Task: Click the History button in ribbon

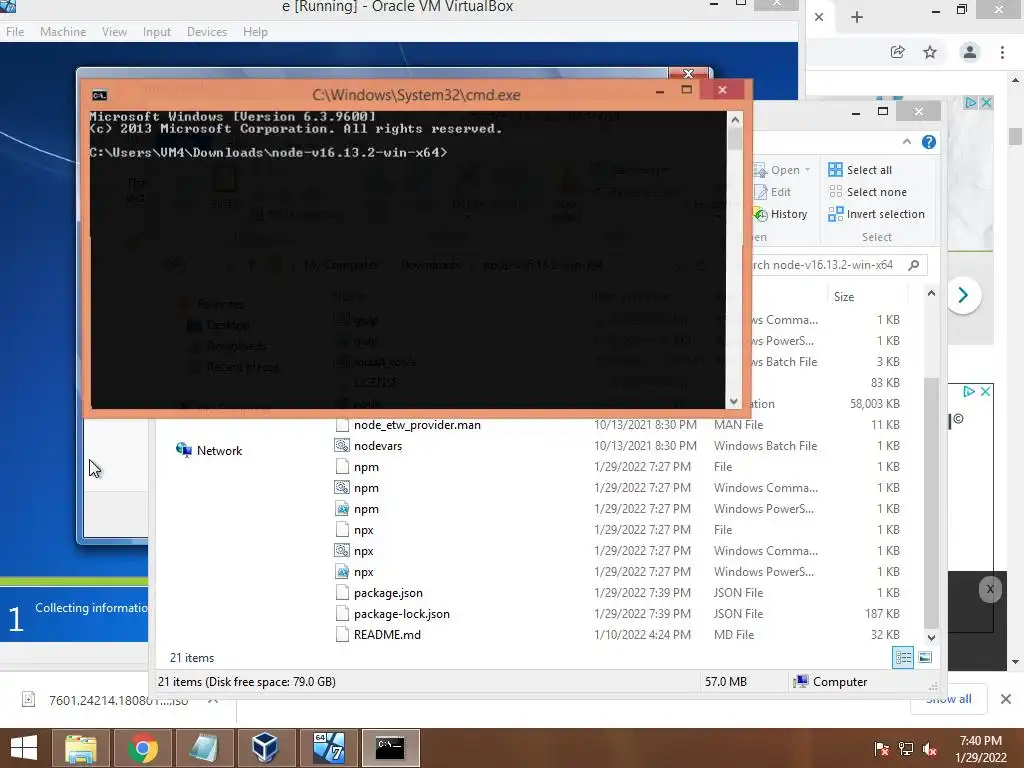Action: coord(780,214)
